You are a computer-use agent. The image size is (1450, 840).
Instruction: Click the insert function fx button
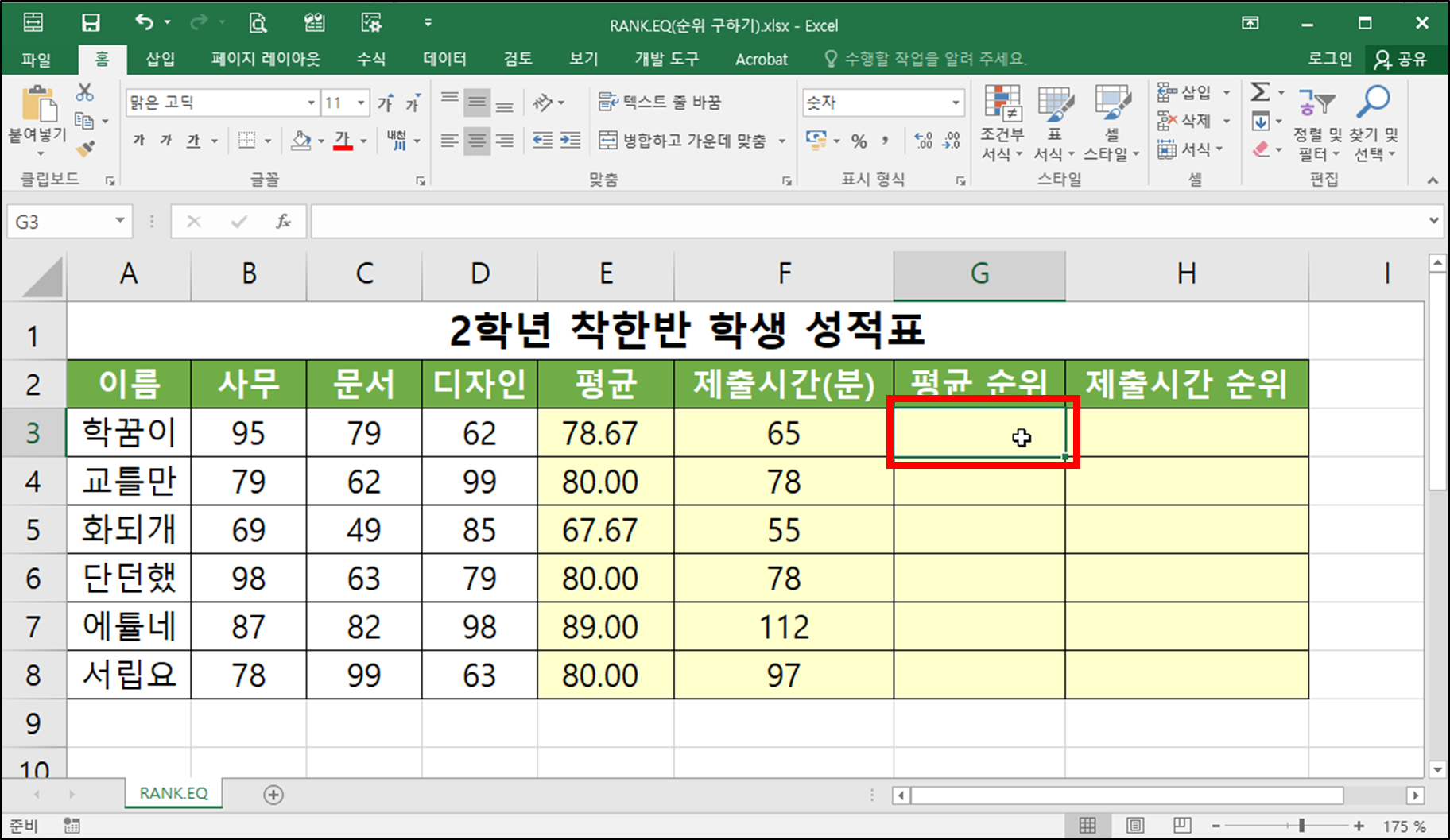point(284,222)
